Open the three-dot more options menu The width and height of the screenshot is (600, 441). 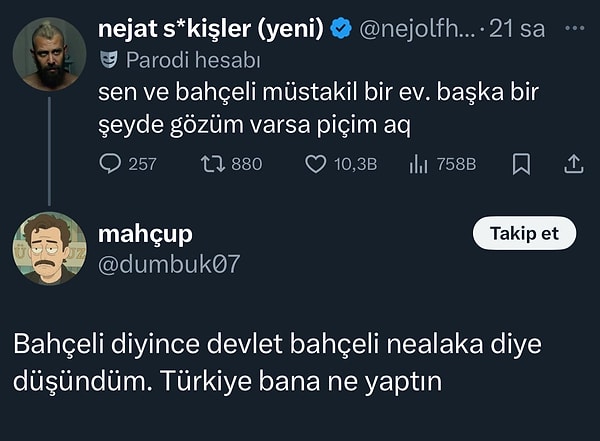(x=574, y=29)
